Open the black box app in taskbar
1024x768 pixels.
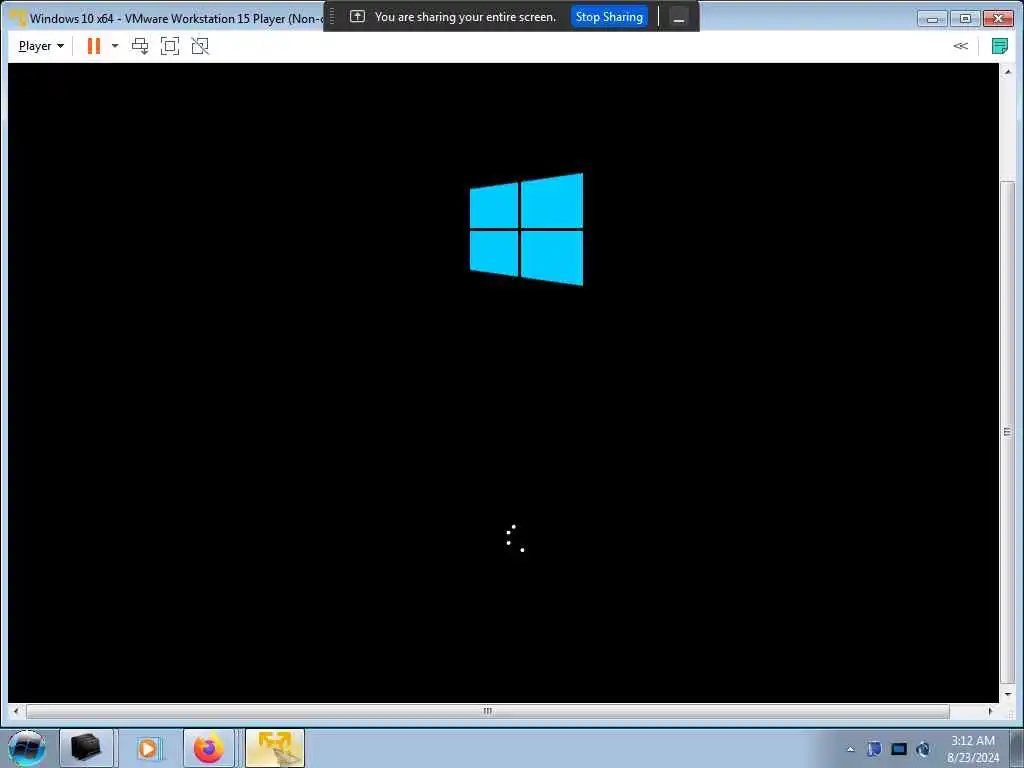pyautogui.click(x=86, y=748)
